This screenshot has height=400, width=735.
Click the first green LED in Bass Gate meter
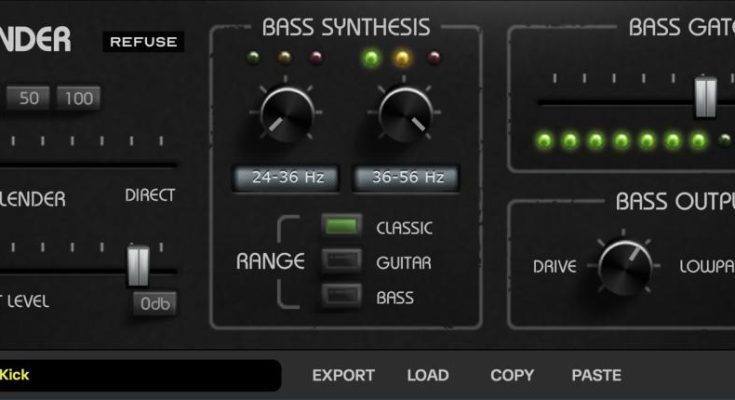(544, 140)
